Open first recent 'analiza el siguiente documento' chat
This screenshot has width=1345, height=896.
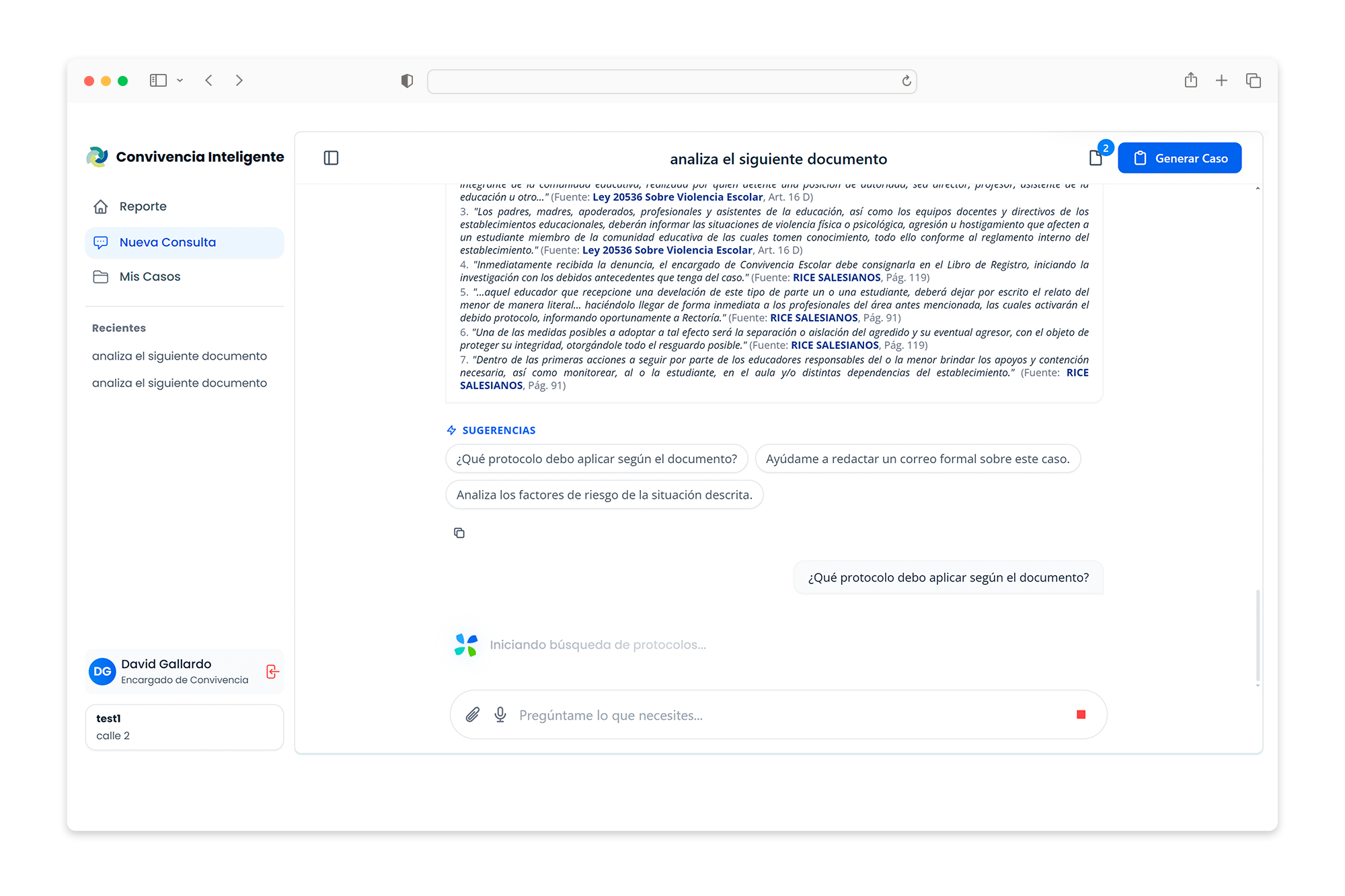pos(180,356)
